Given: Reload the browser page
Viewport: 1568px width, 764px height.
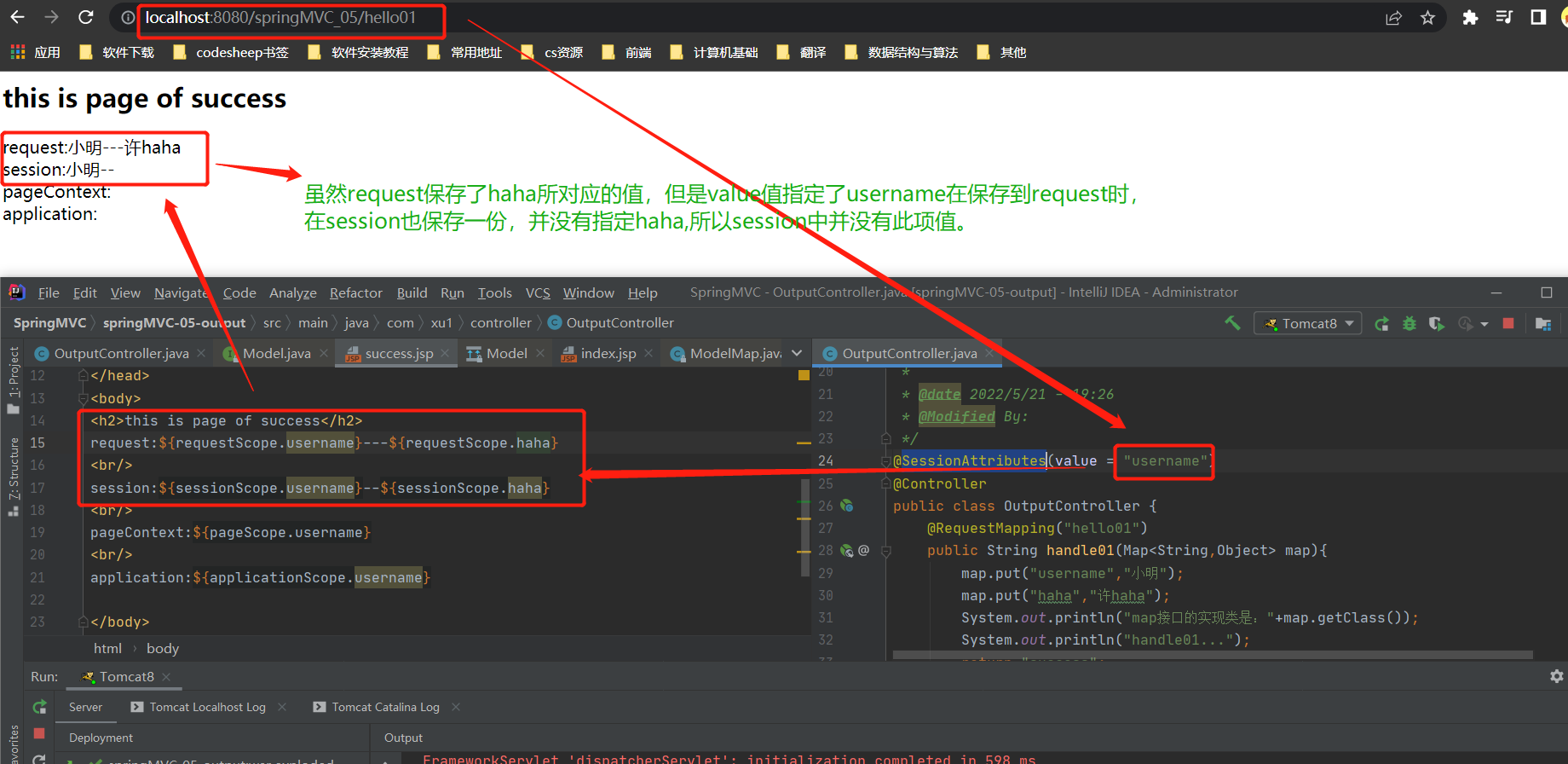Looking at the screenshot, I should point(86,17).
